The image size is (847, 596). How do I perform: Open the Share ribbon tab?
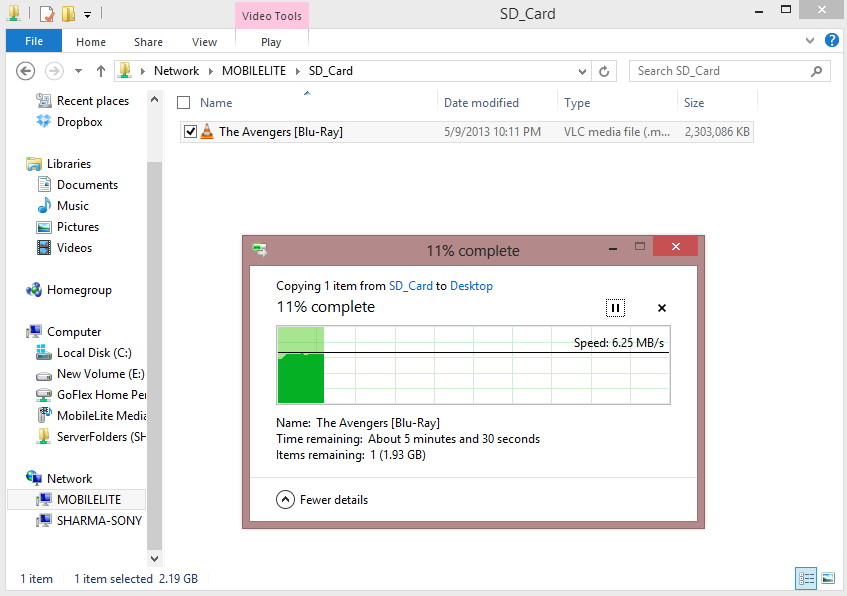[148, 42]
